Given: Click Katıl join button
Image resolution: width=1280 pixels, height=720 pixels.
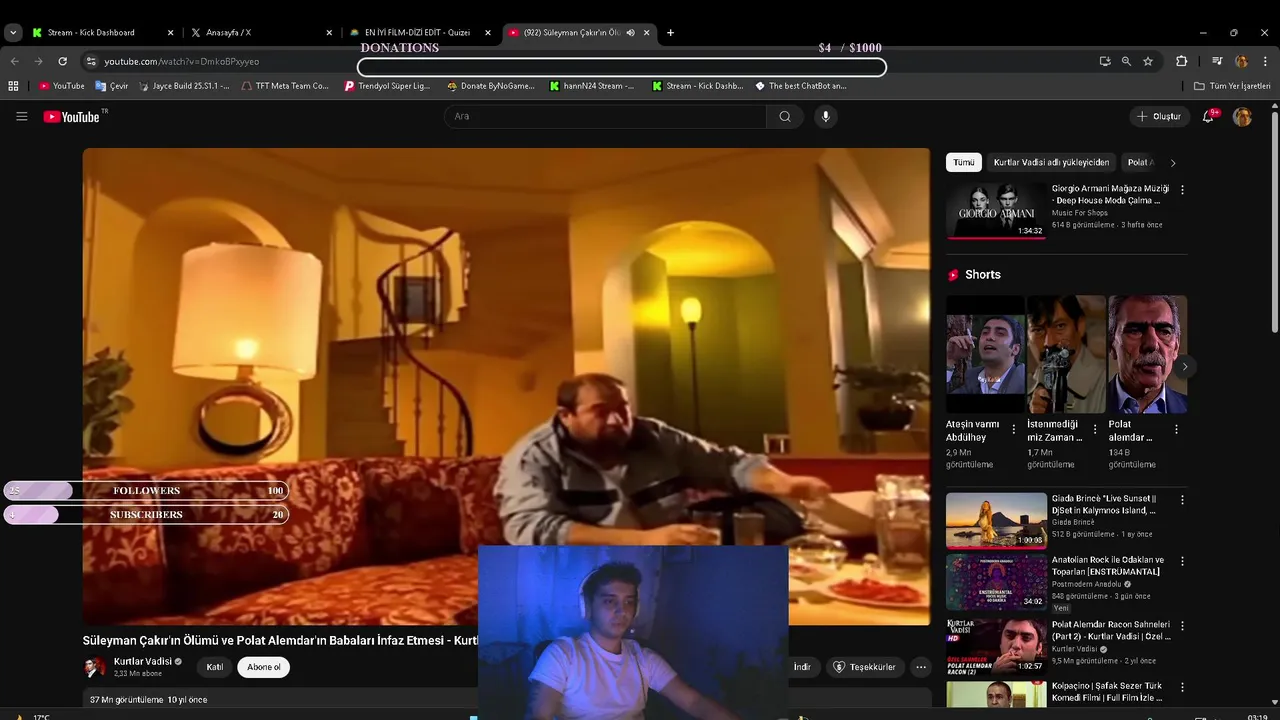Looking at the screenshot, I should tap(214, 667).
